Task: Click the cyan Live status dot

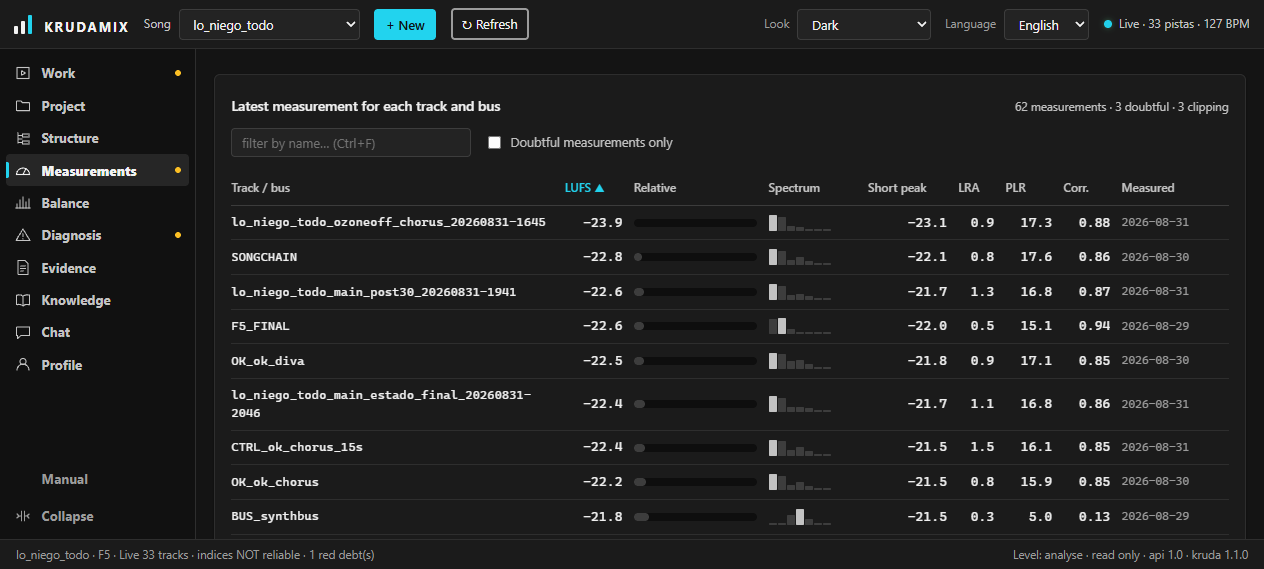Action: tap(1108, 24)
